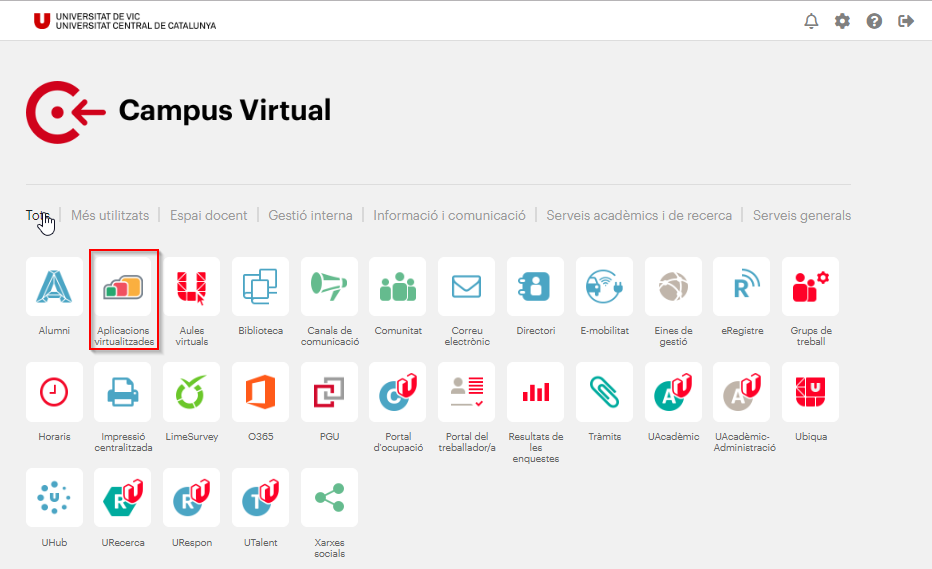The height and width of the screenshot is (569, 932).
Task: Click the Correu electrònic envelope icon
Action: (x=466, y=287)
